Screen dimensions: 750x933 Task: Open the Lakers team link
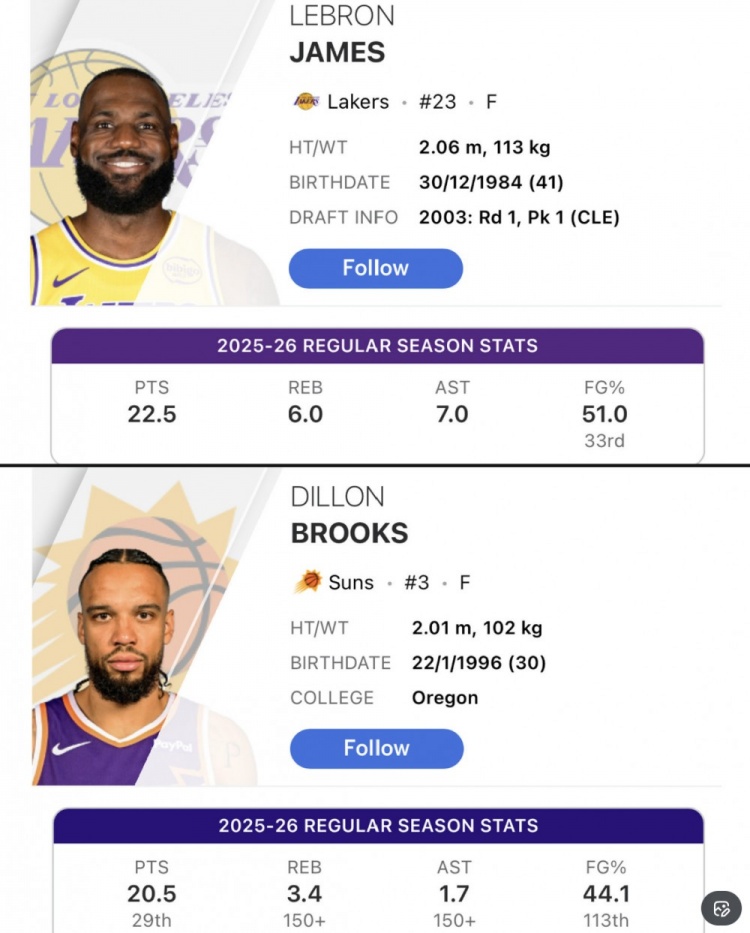(x=357, y=101)
